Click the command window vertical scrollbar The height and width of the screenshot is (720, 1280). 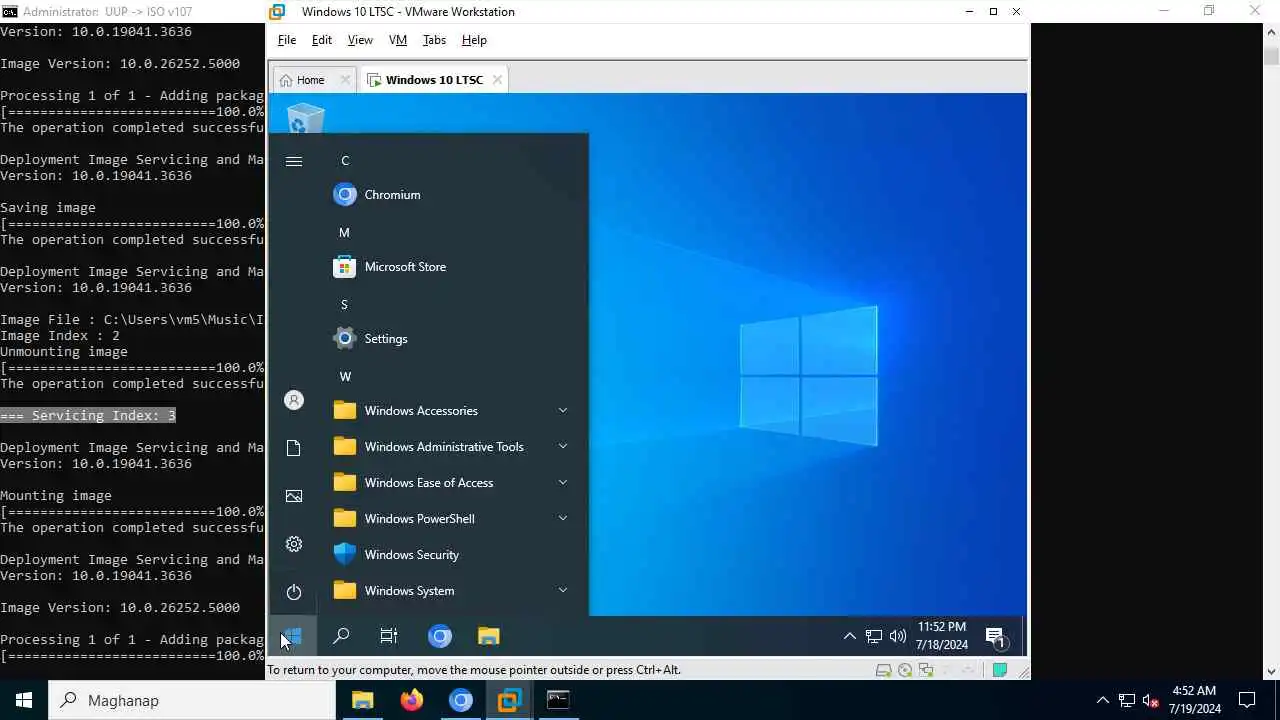coord(1271,350)
